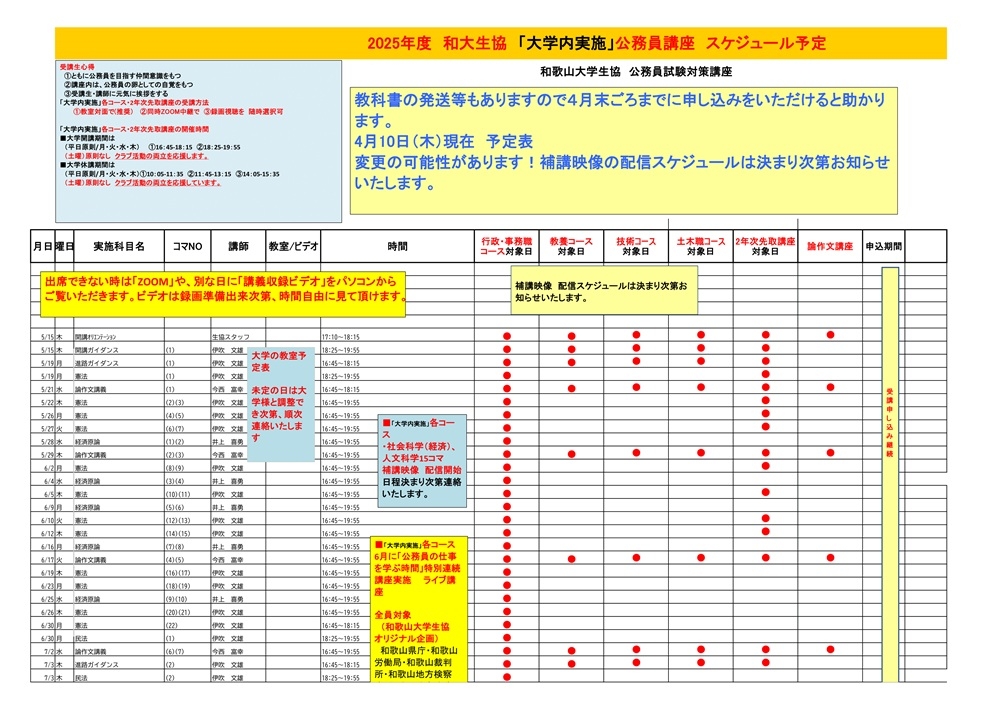Select '進路ガイダンス' in the 5/19 row

[97, 363]
